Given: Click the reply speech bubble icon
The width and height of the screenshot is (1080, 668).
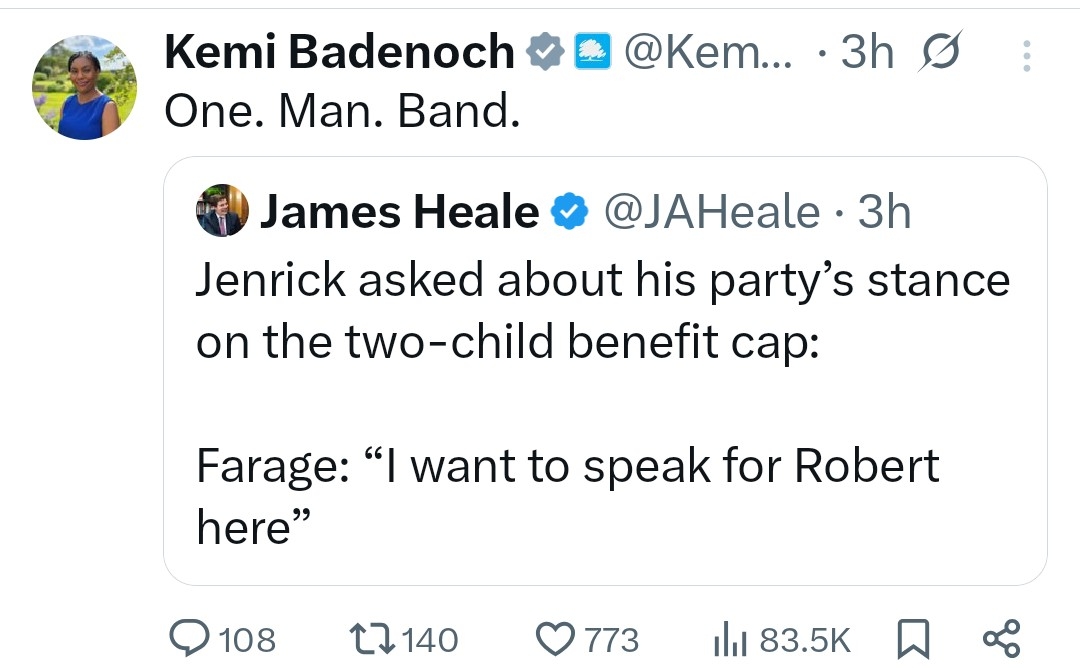Looking at the screenshot, I should pos(188,638).
